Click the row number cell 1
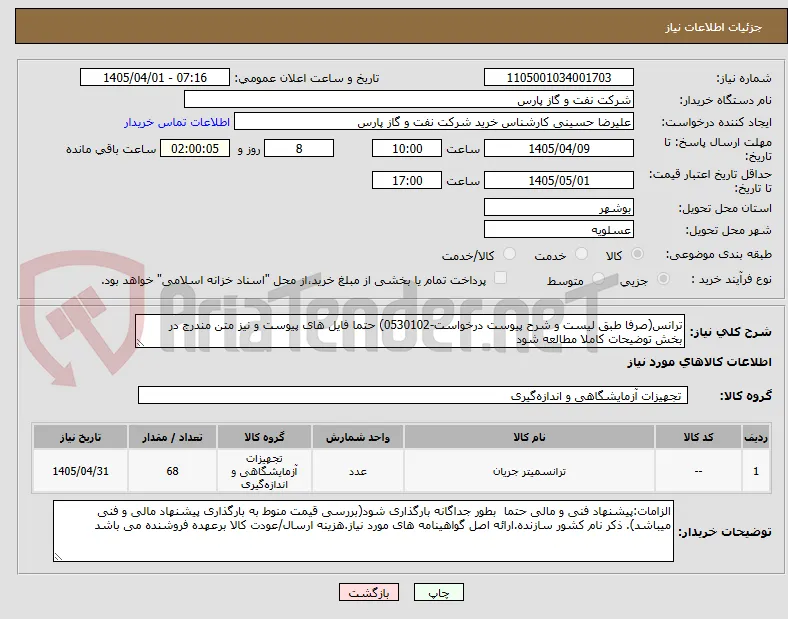 point(756,471)
